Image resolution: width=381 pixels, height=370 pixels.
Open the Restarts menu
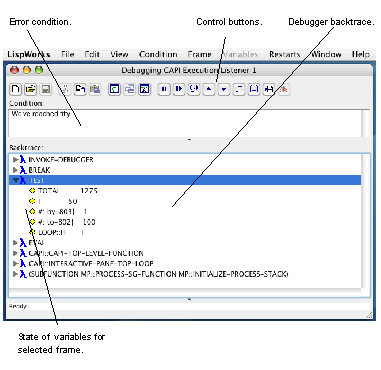[285, 54]
